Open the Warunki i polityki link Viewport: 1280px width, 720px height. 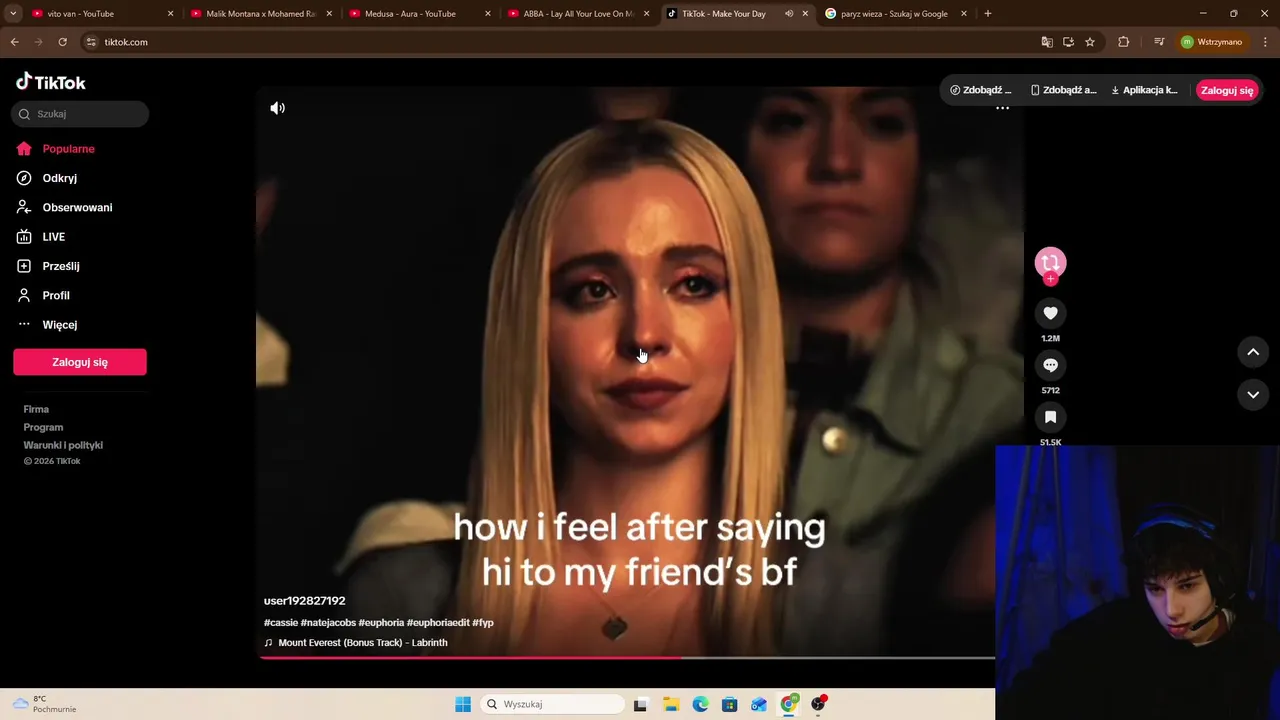(63, 445)
